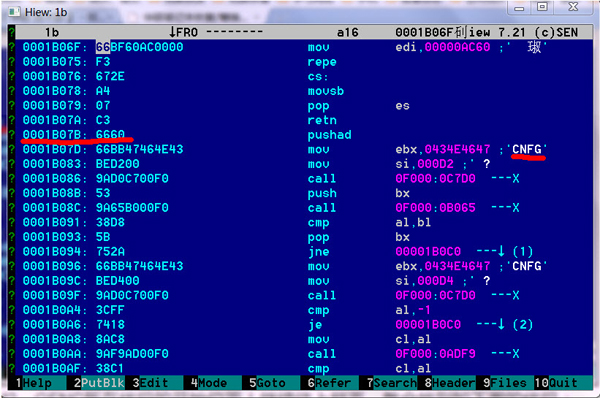Click the 1Help function key

tap(33, 383)
